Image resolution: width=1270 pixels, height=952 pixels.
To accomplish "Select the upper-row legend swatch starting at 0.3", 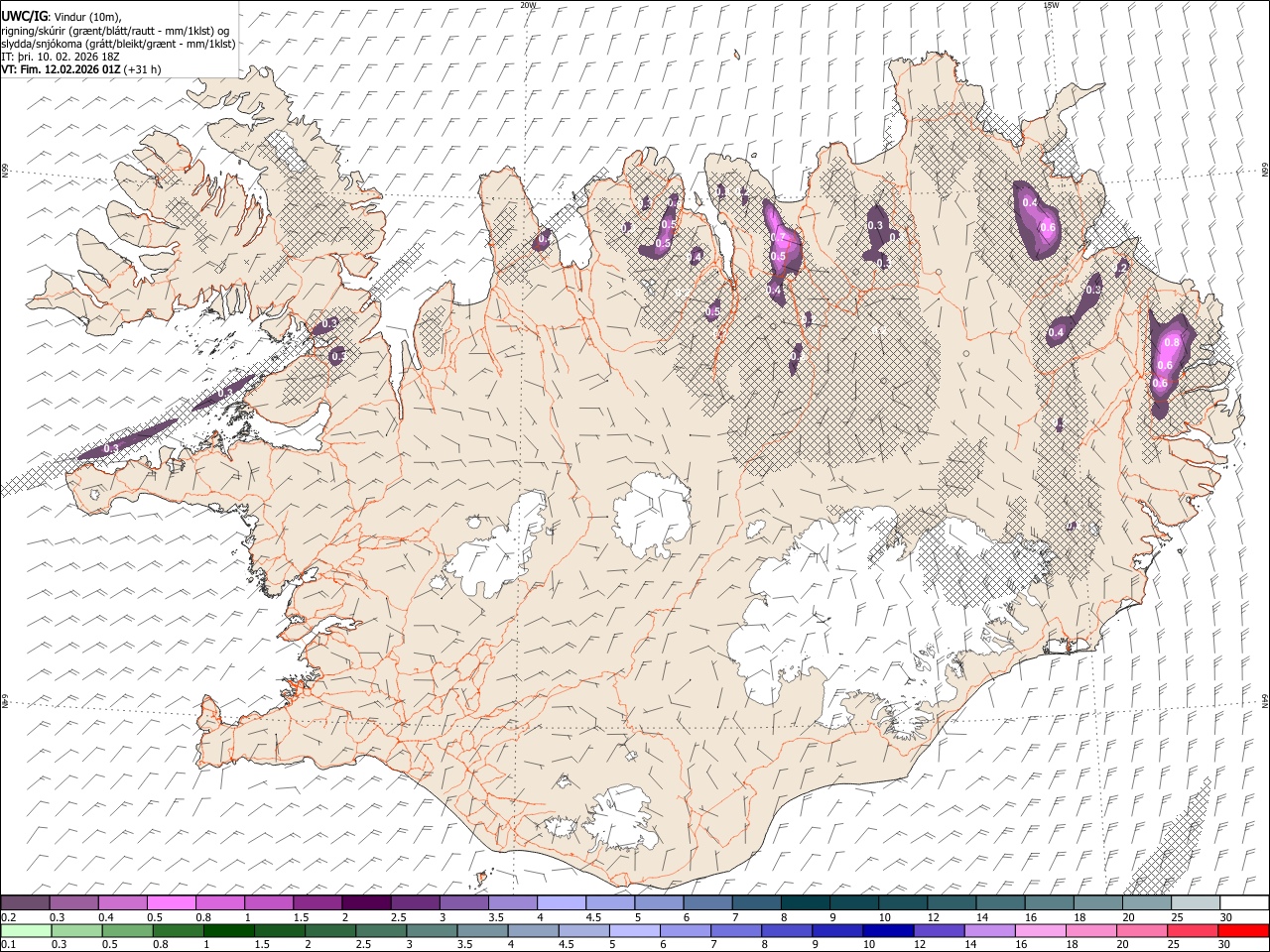I will [x=74, y=903].
